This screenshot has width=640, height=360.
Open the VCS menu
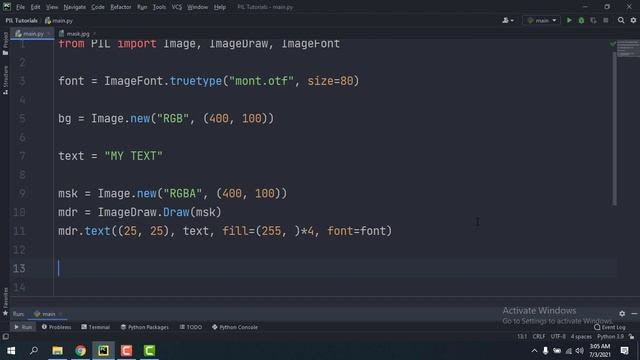(x=177, y=7)
